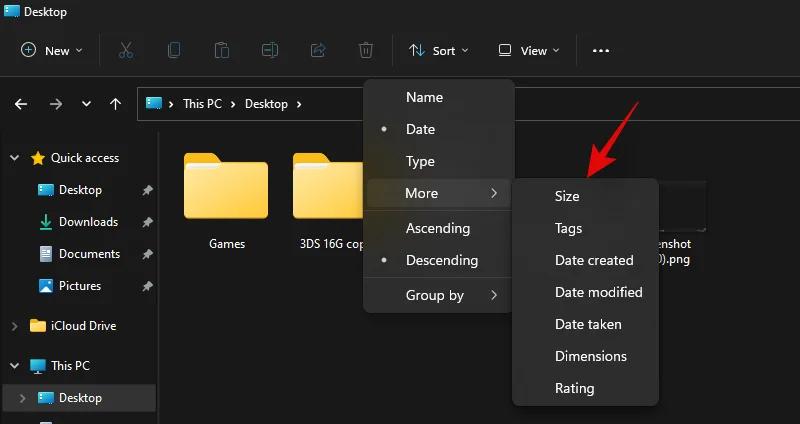The height and width of the screenshot is (424, 800).
Task: Select Date modified in submenu
Action: click(585, 292)
